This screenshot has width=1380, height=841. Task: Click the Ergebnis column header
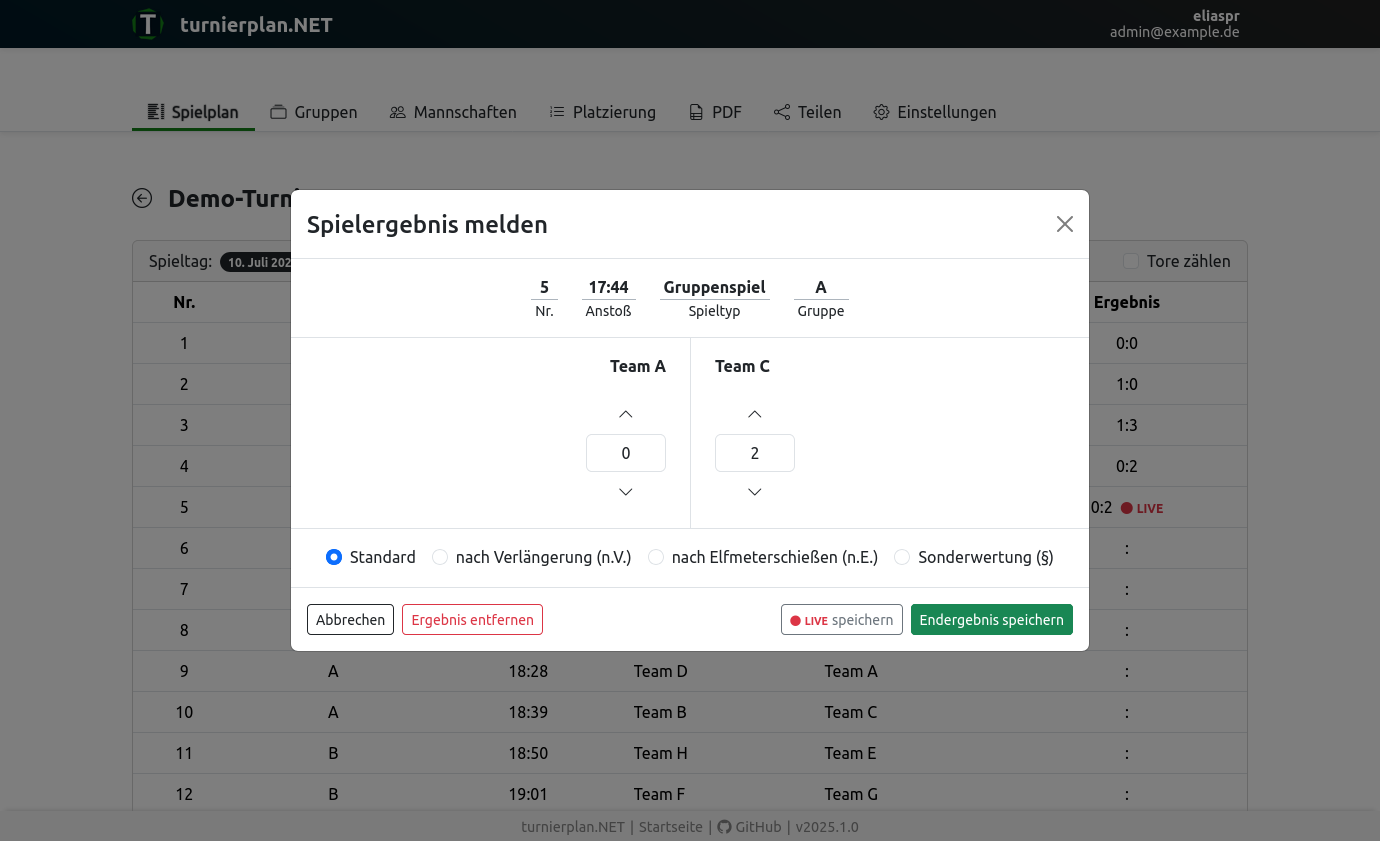[x=1127, y=302]
